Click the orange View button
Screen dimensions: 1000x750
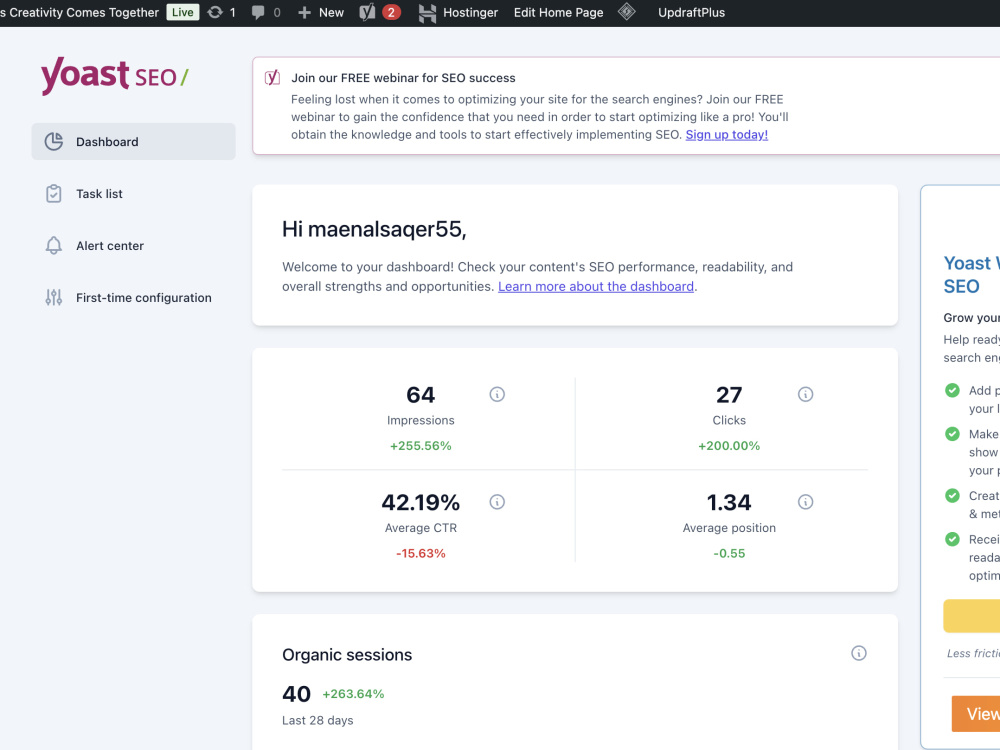976,714
